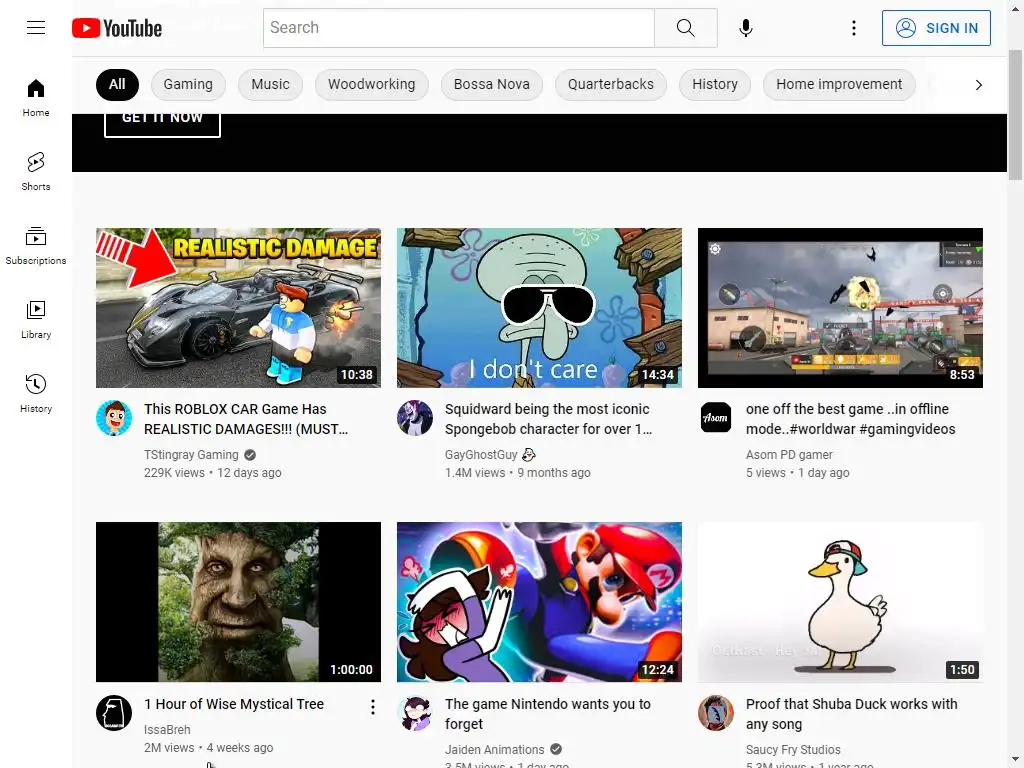
Task: Open the Mario Nintendo game thumbnail
Action: pyautogui.click(x=539, y=602)
